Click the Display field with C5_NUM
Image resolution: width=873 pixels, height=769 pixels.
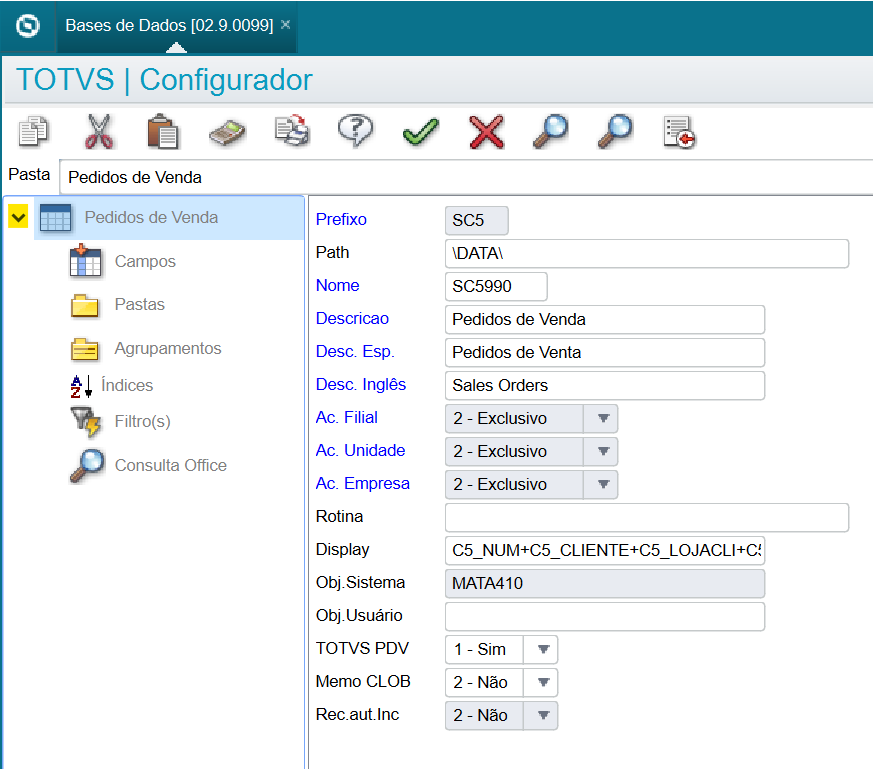[x=605, y=550]
